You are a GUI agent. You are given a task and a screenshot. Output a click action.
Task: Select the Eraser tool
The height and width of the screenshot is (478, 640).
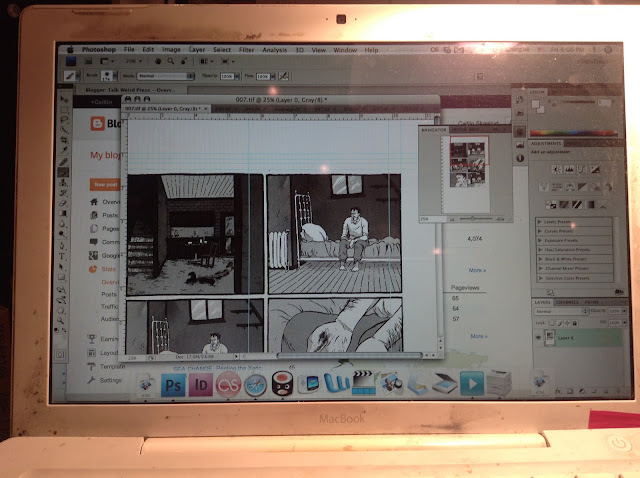click(63, 203)
